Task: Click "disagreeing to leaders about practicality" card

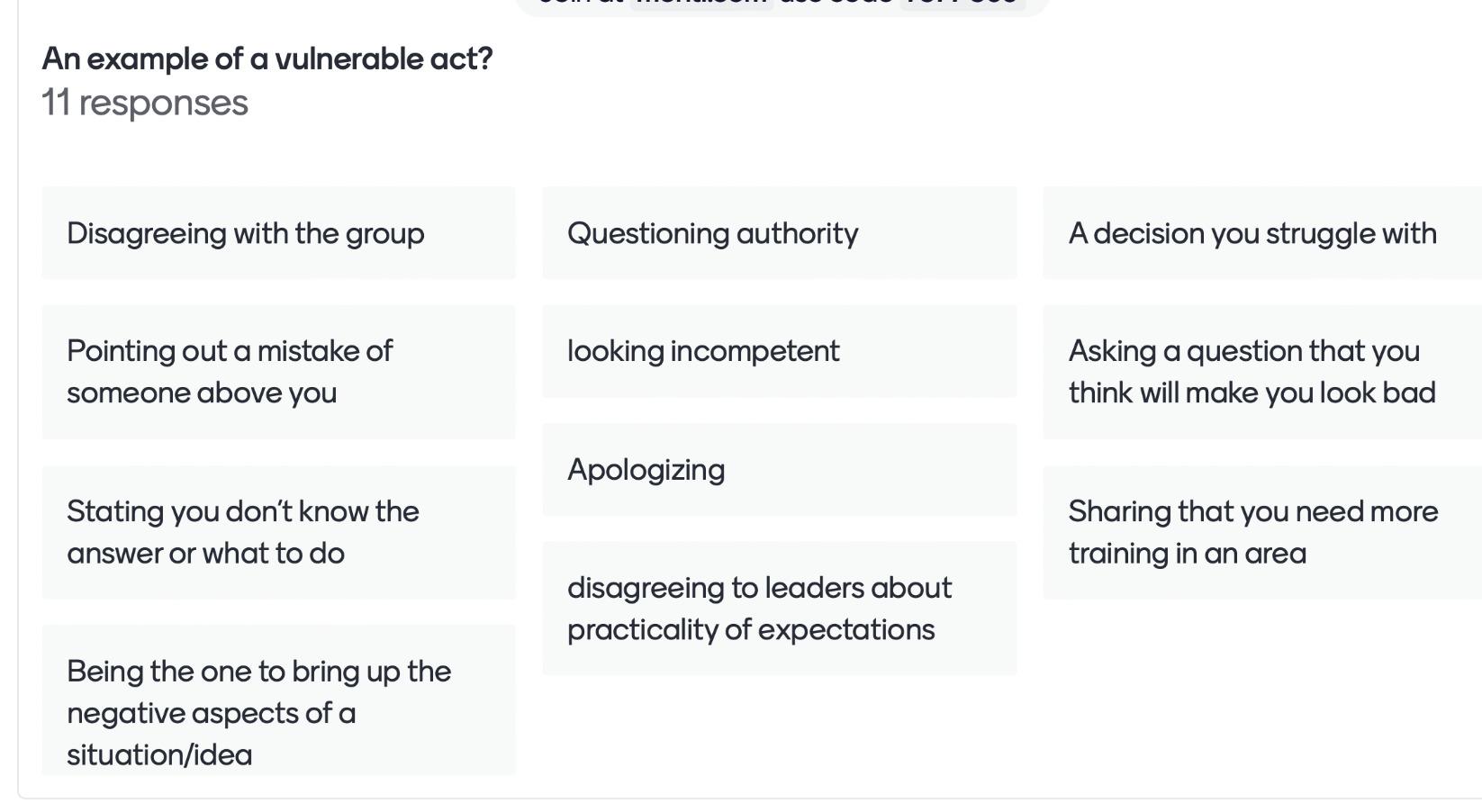Action: click(779, 609)
